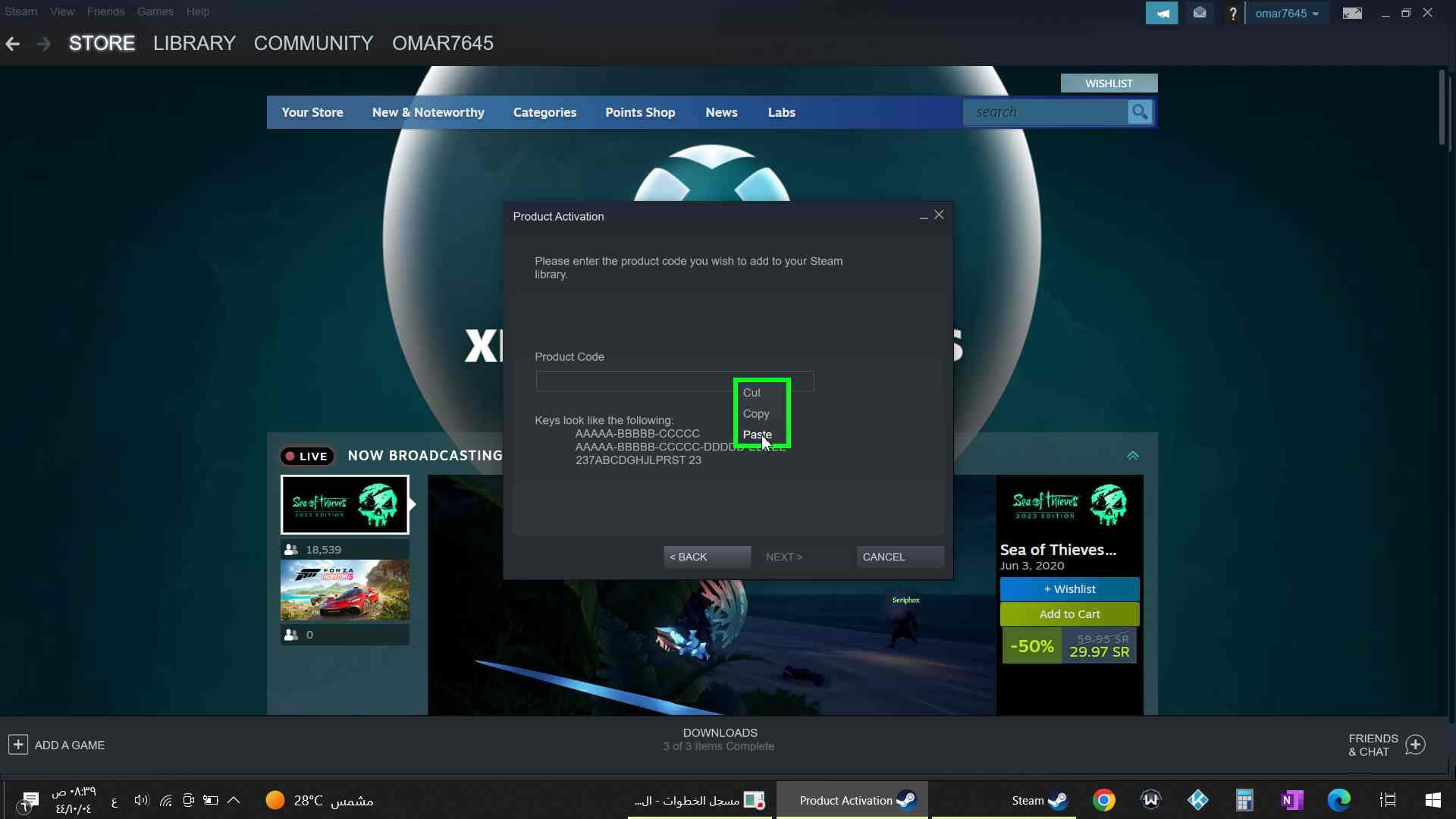
Task: Click the store search magnifier icon
Action: pyautogui.click(x=1139, y=112)
